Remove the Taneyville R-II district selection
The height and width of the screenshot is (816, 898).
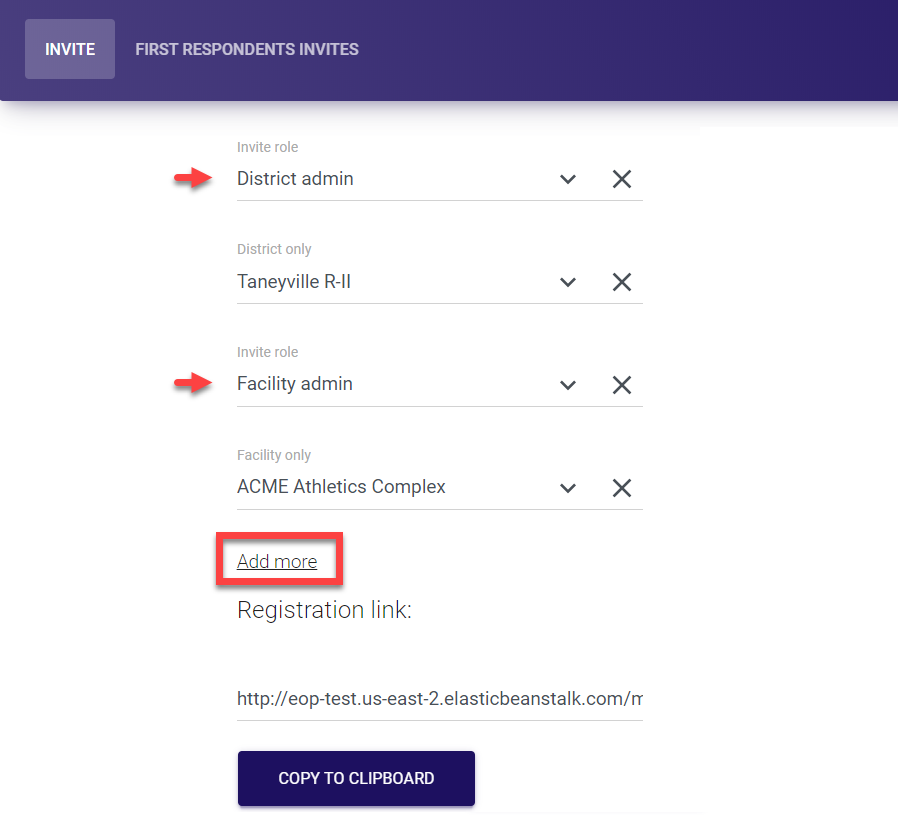click(x=622, y=282)
